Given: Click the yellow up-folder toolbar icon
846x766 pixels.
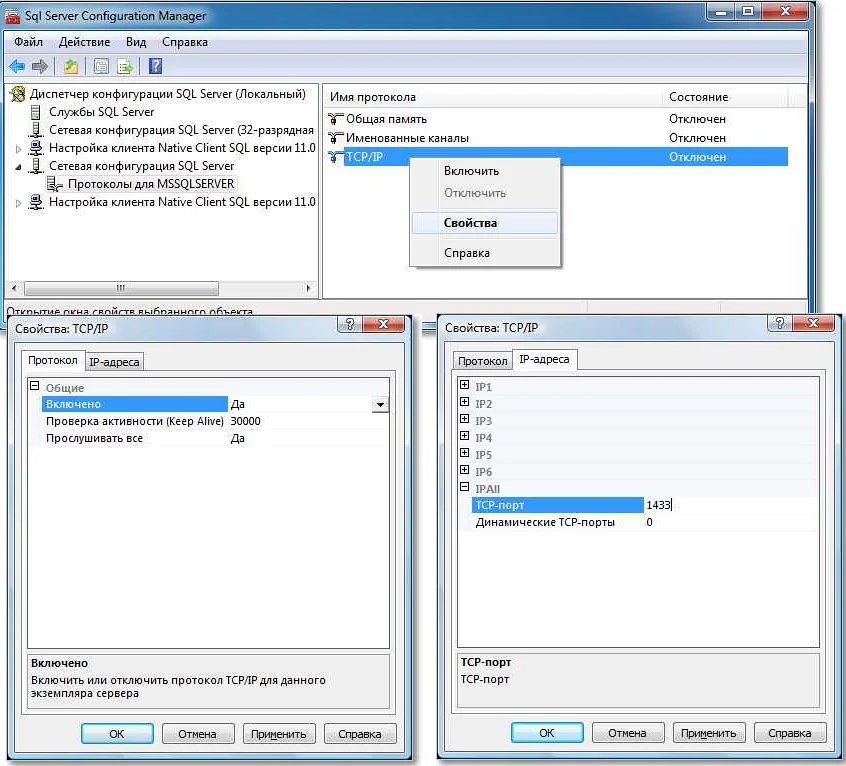Looking at the screenshot, I should click(x=71, y=66).
